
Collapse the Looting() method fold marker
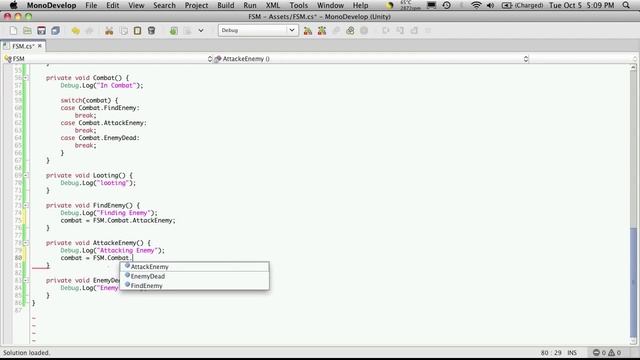(x=26, y=175)
